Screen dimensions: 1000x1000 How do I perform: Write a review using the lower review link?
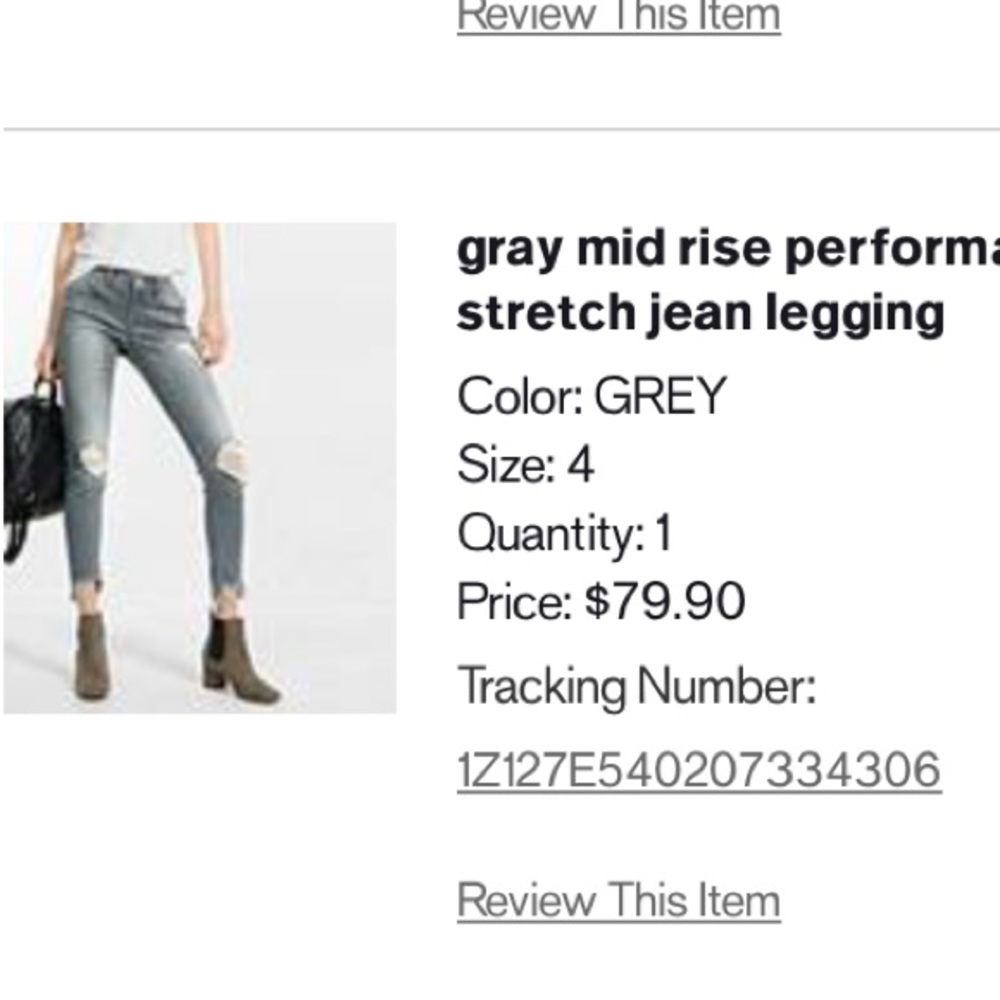[x=616, y=898]
